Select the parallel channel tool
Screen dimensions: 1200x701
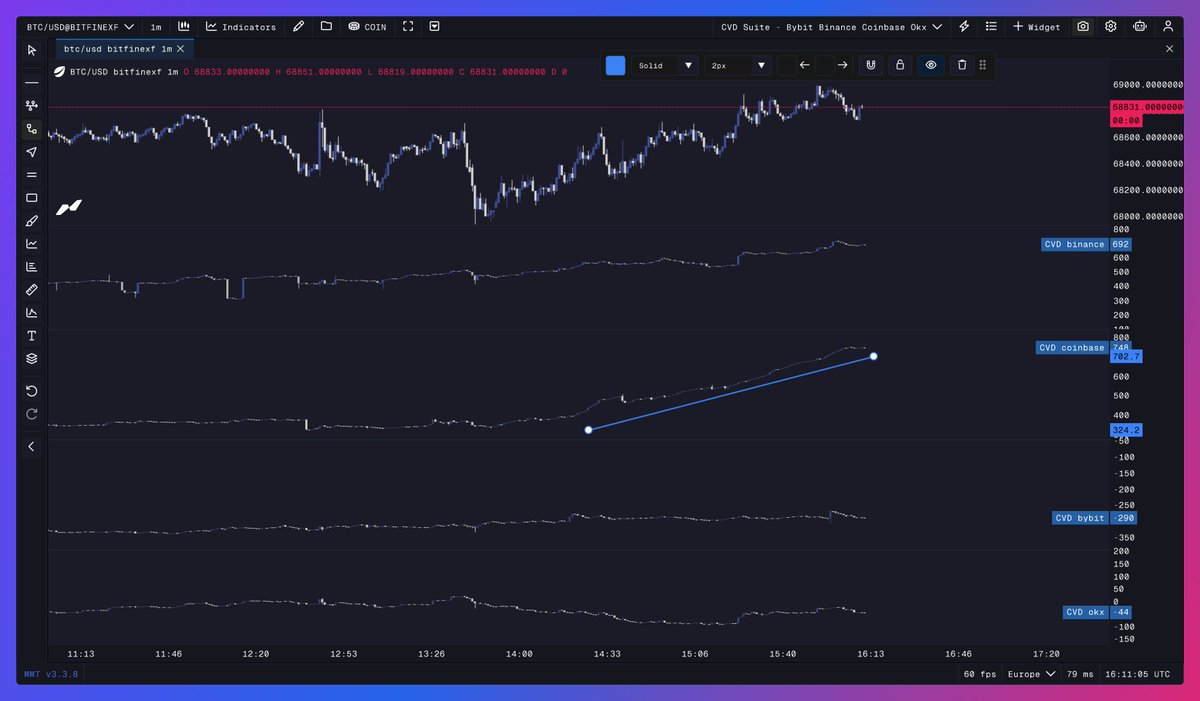pos(31,175)
